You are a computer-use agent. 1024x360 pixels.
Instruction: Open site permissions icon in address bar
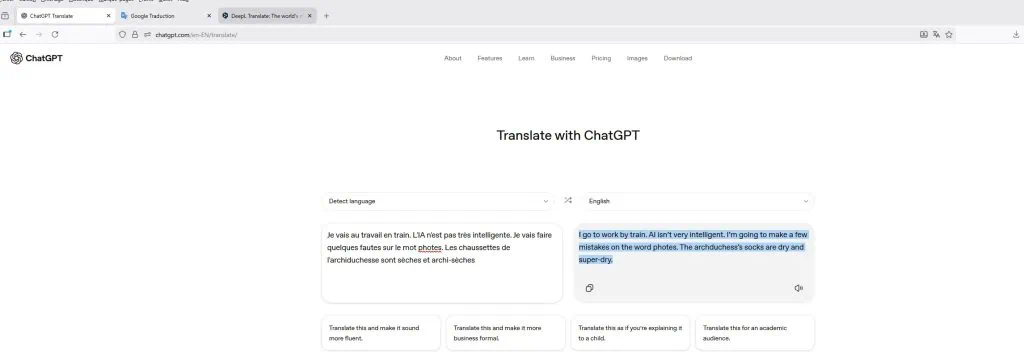tap(148, 35)
